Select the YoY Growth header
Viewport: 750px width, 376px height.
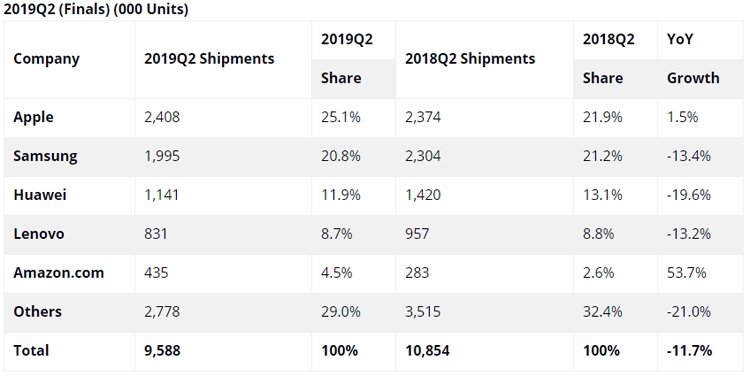[x=693, y=58]
